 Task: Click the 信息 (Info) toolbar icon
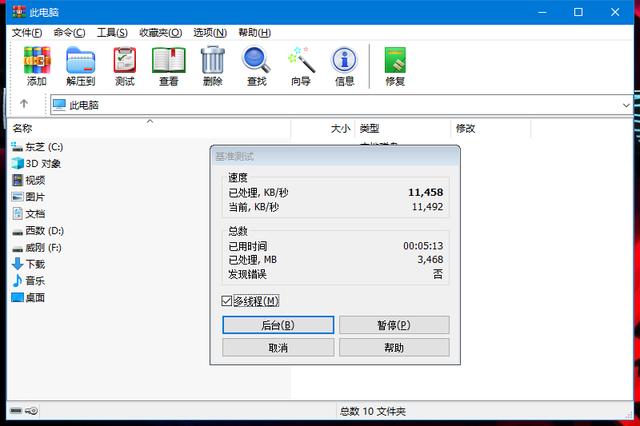(x=344, y=66)
